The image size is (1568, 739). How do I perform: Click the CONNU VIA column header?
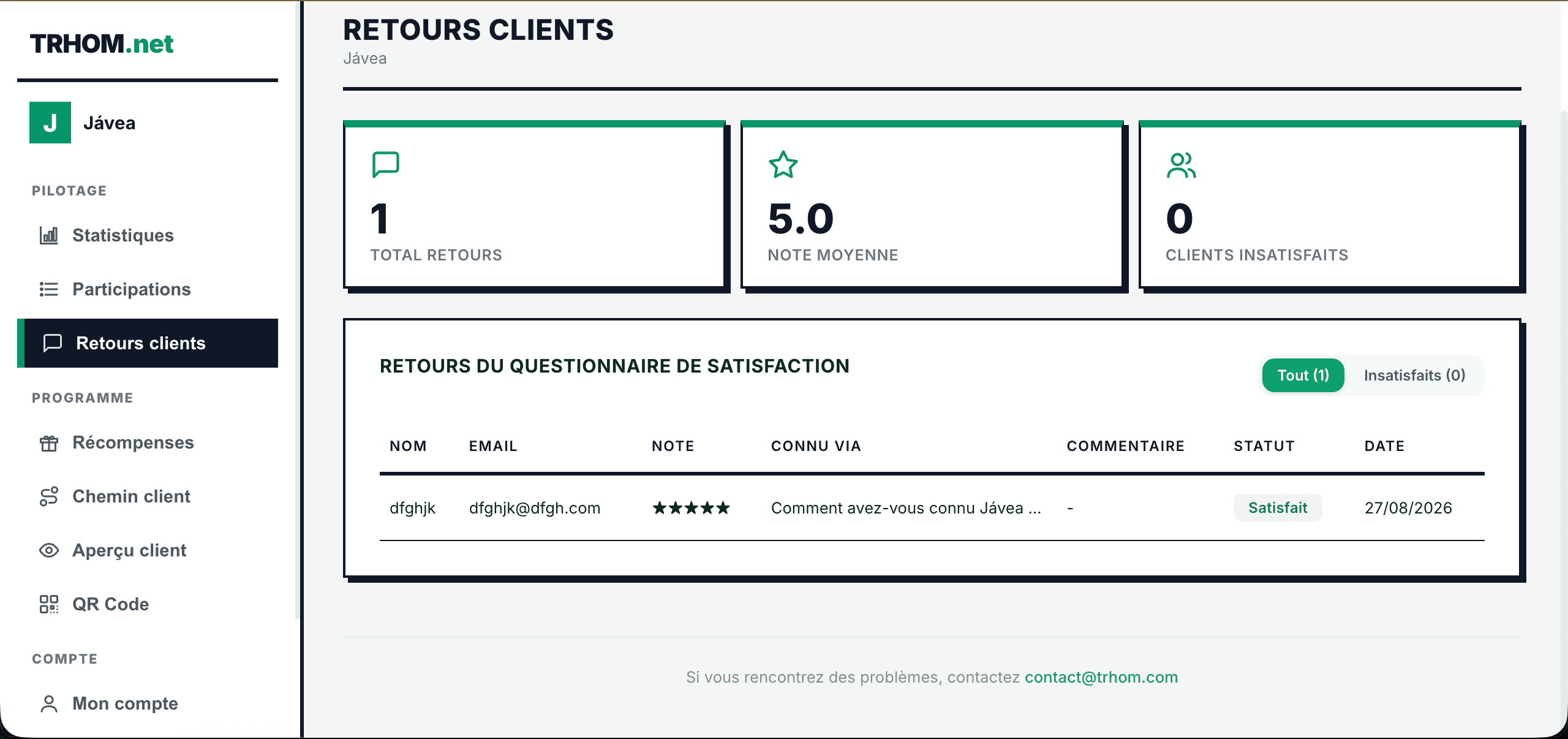(816, 446)
